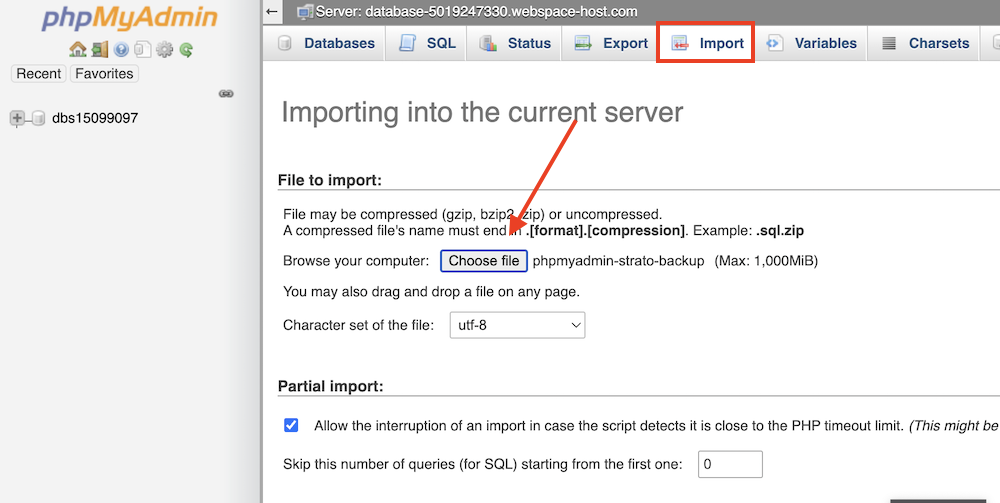Click the server icon in breadcrumb
This screenshot has height=503, width=1000.
coord(305,11)
